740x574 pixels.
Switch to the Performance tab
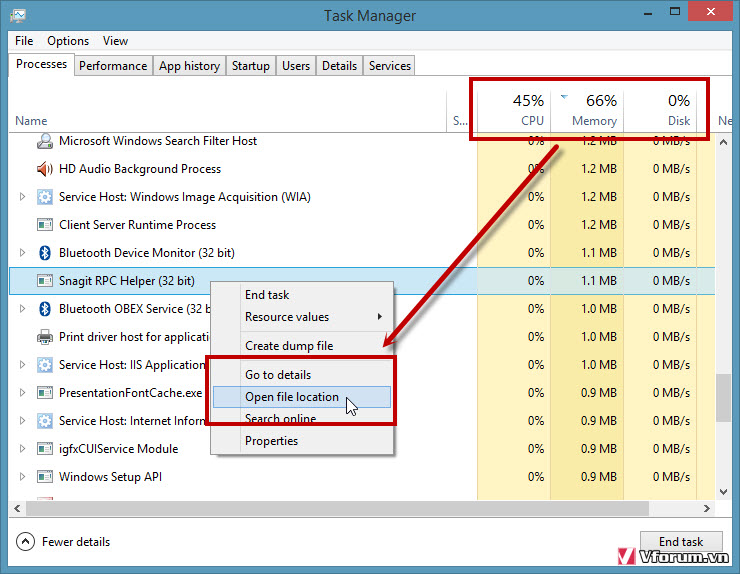pos(113,66)
